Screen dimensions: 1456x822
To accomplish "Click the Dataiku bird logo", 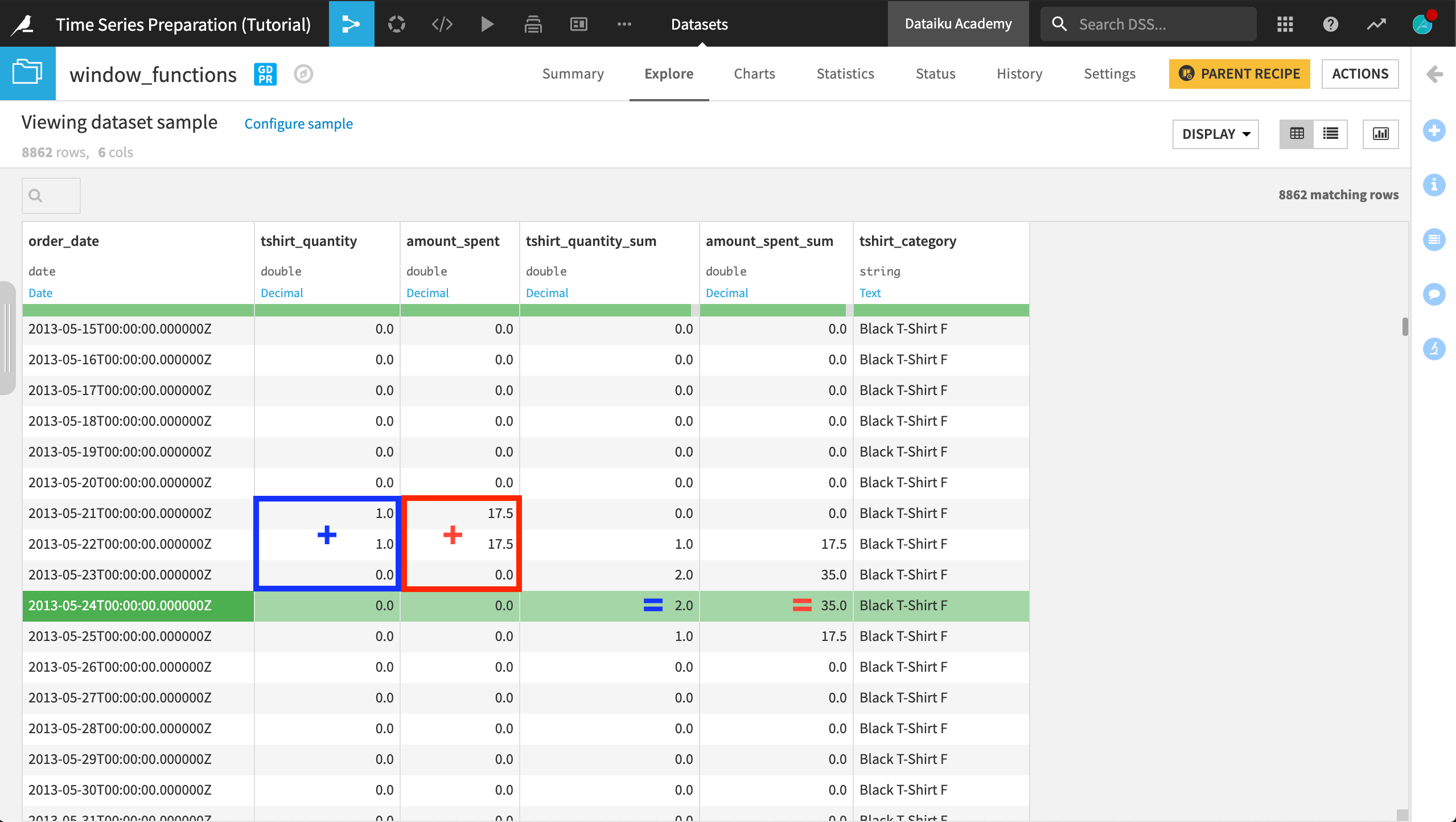I will click(23, 24).
